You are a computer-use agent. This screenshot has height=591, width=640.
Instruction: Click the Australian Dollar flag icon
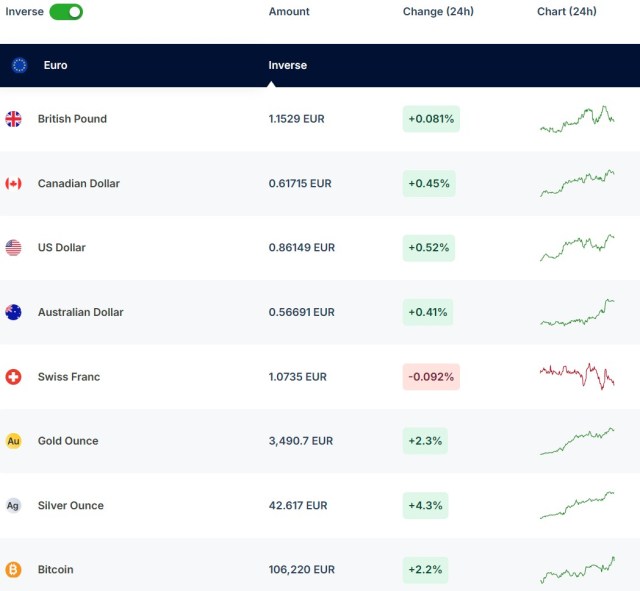point(14,312)
